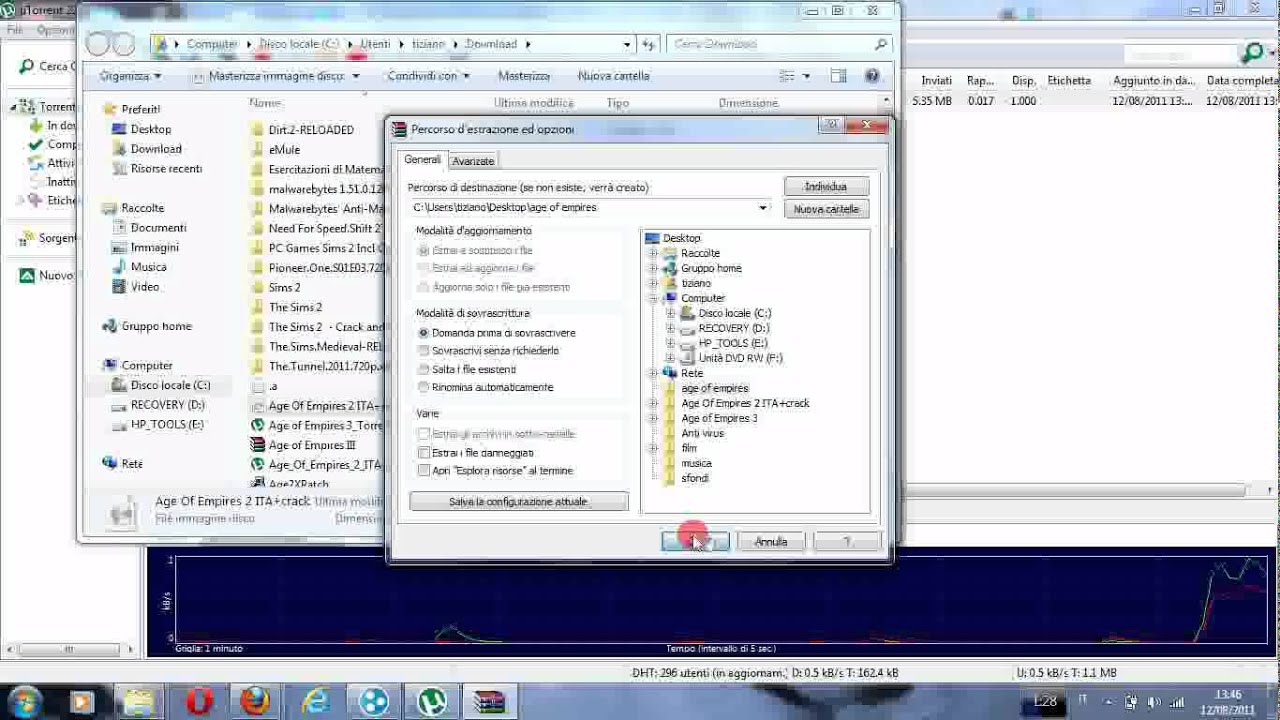
Task: Select musica folder in extraction tree
Action: (x=696, y=463)
